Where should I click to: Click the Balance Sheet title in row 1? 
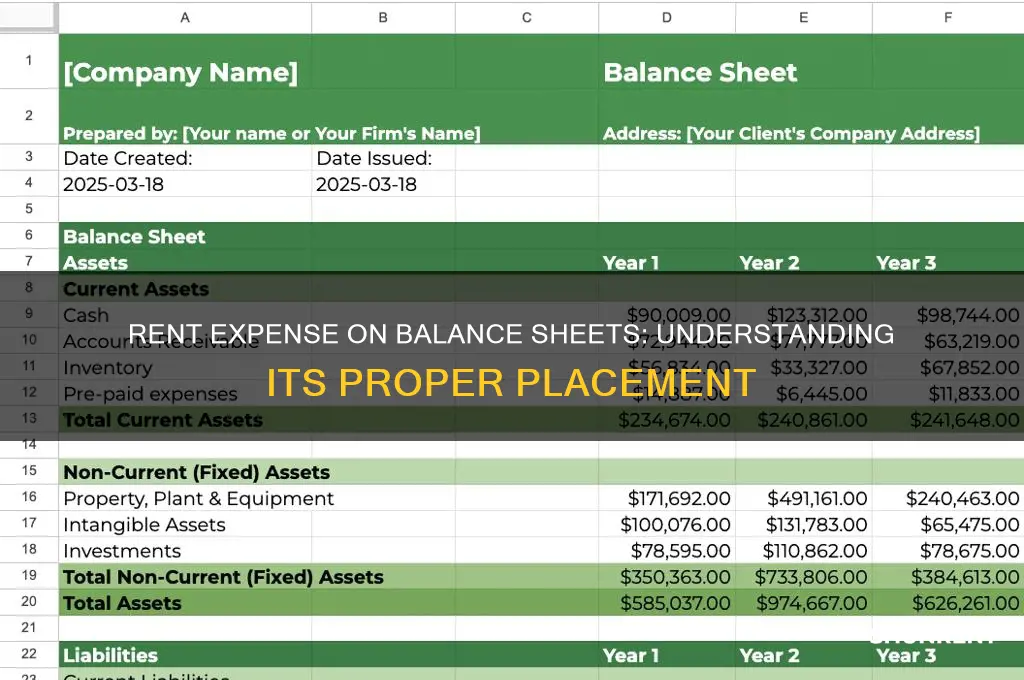(700, 72)
